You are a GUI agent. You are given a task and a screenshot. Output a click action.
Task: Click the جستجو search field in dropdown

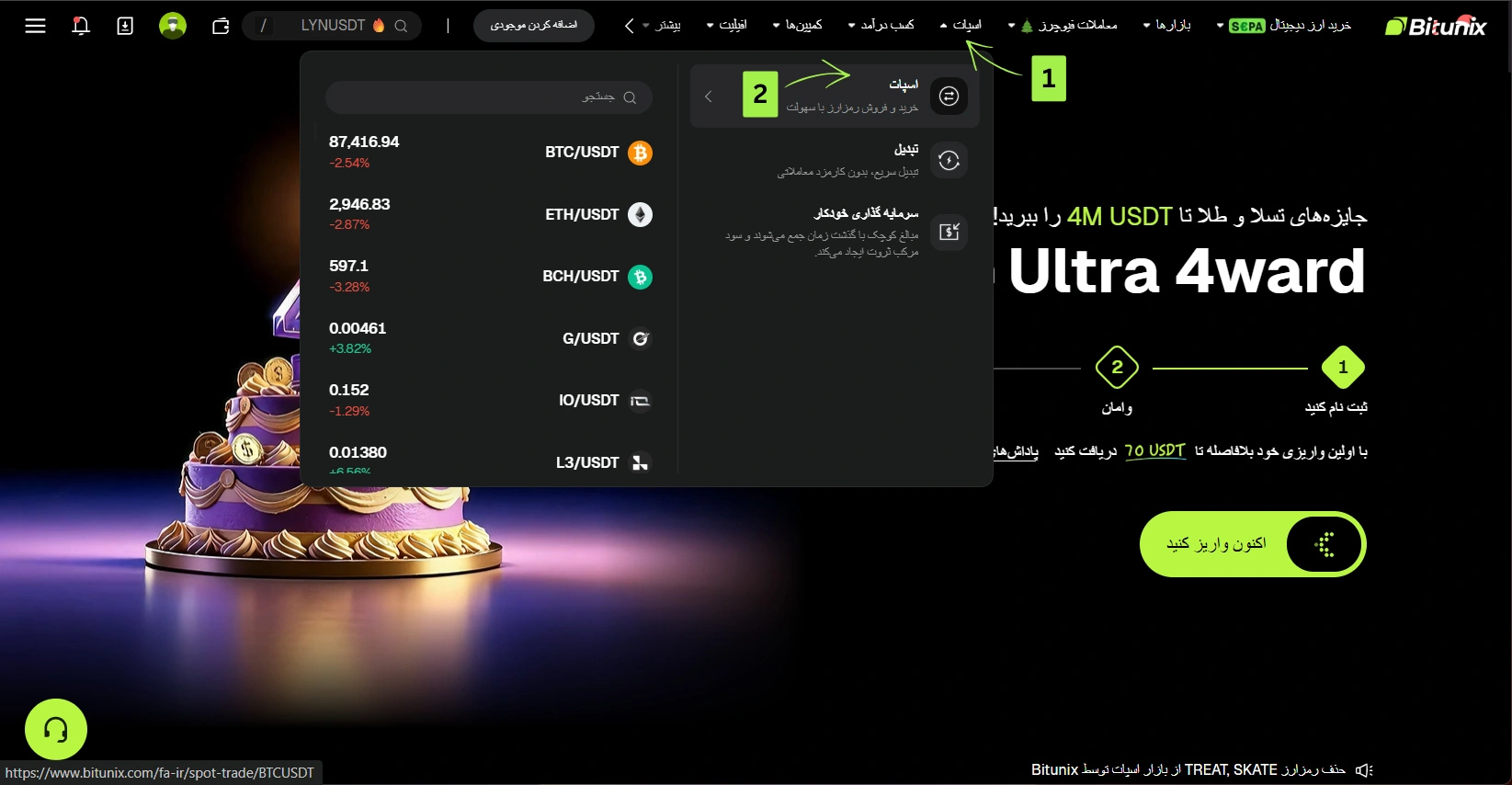[488, 97]
